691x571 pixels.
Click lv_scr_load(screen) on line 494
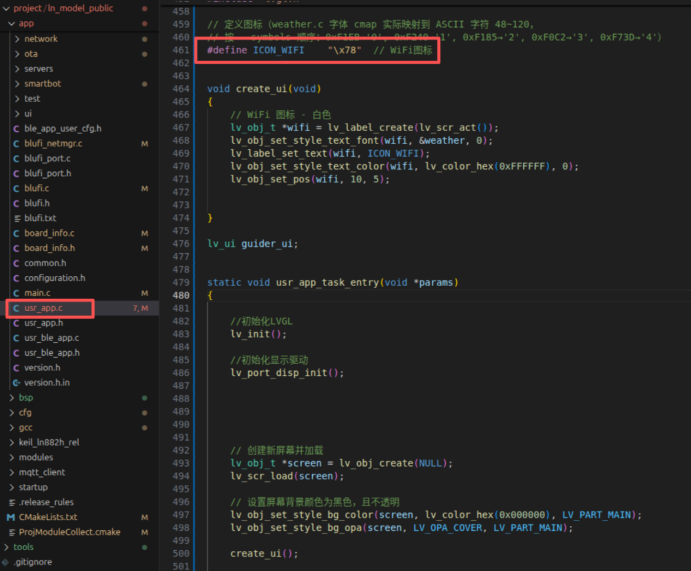(287, 476)
